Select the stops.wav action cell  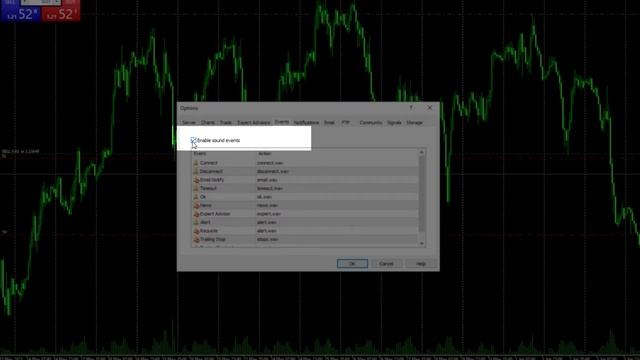tap(267, 240)
